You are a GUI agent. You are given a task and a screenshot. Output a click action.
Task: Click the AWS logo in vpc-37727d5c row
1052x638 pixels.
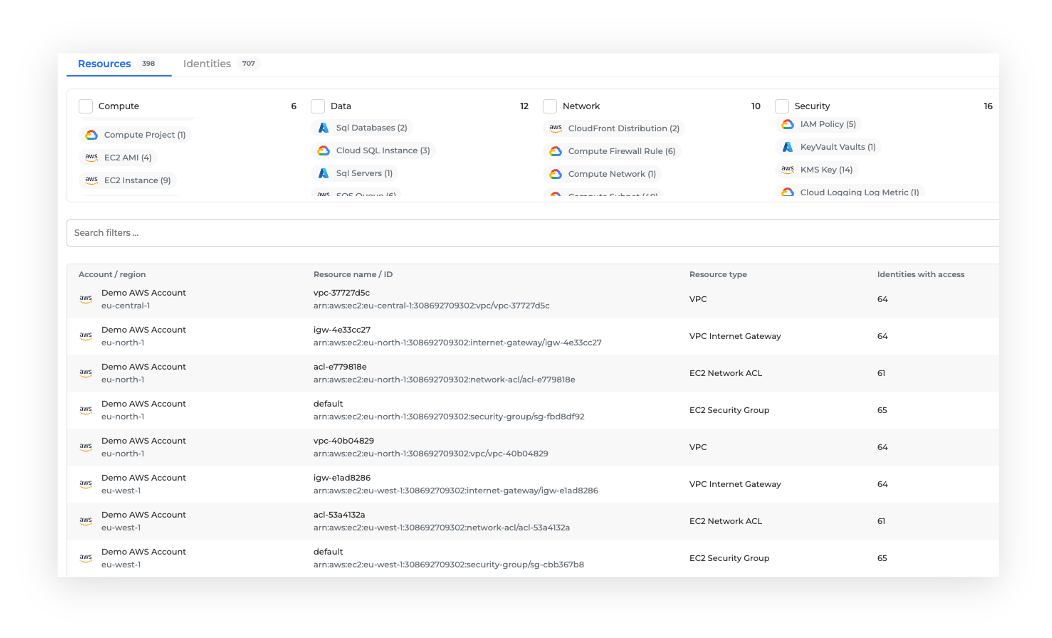tap(86, 299)
